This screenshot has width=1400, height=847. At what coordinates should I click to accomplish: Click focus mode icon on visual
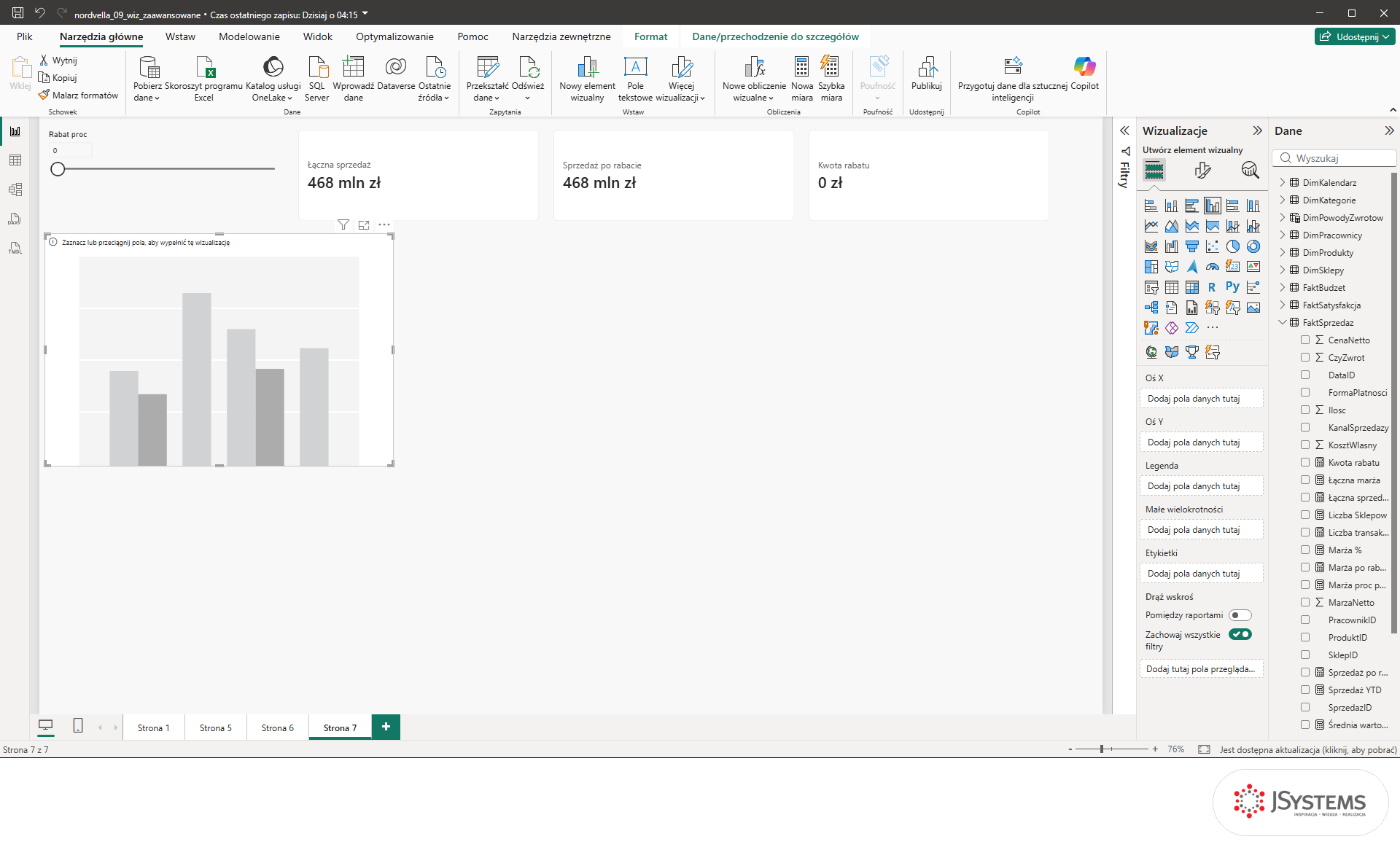[364, 225]
